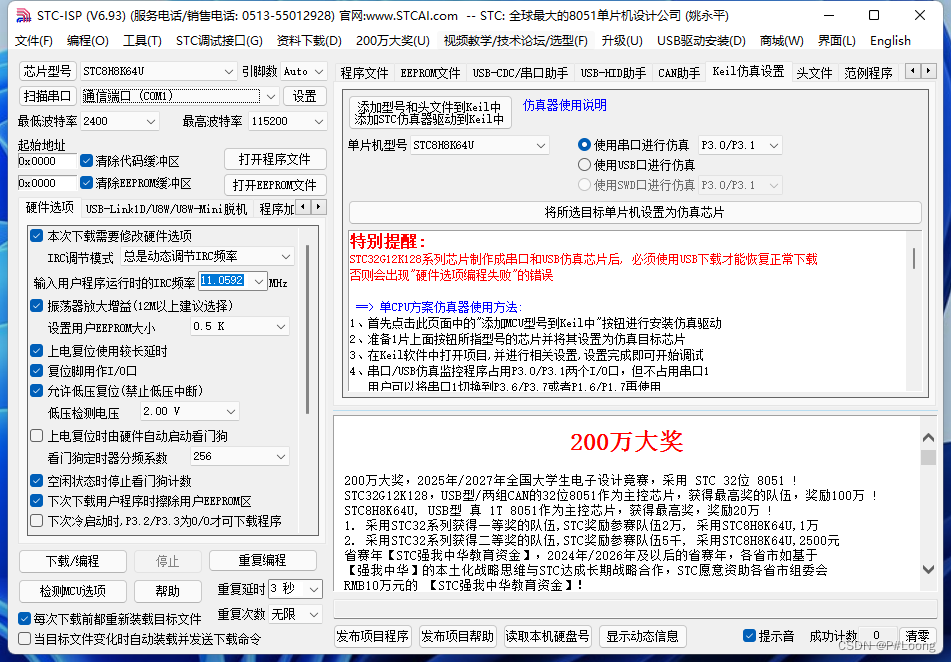Toggle 上电复位使用较长延时 checkbox
Image resolution: width=951 pixels, height=662 pixels.
click(x=36, y=351)
